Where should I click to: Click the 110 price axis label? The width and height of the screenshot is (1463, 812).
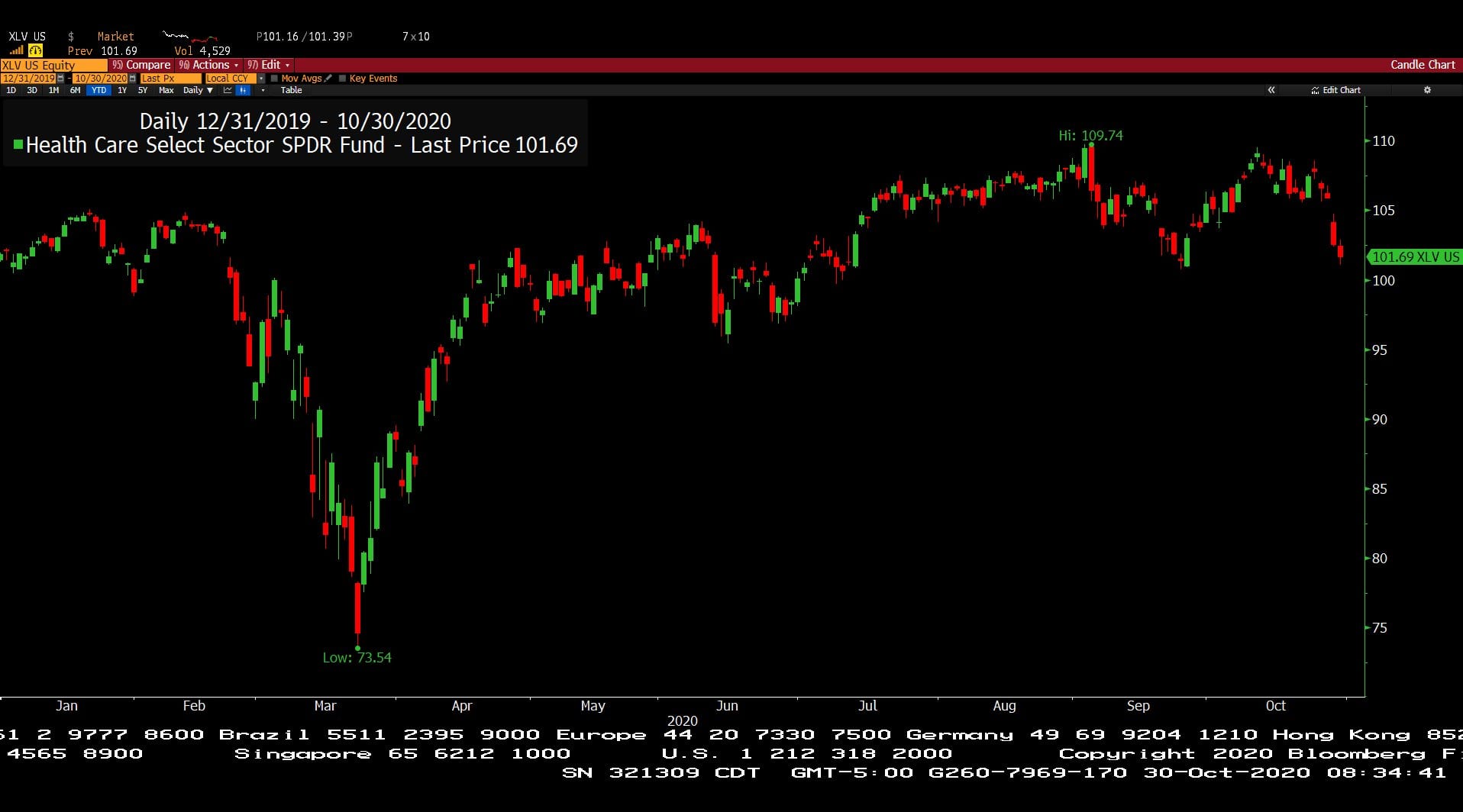point(1383,140)
